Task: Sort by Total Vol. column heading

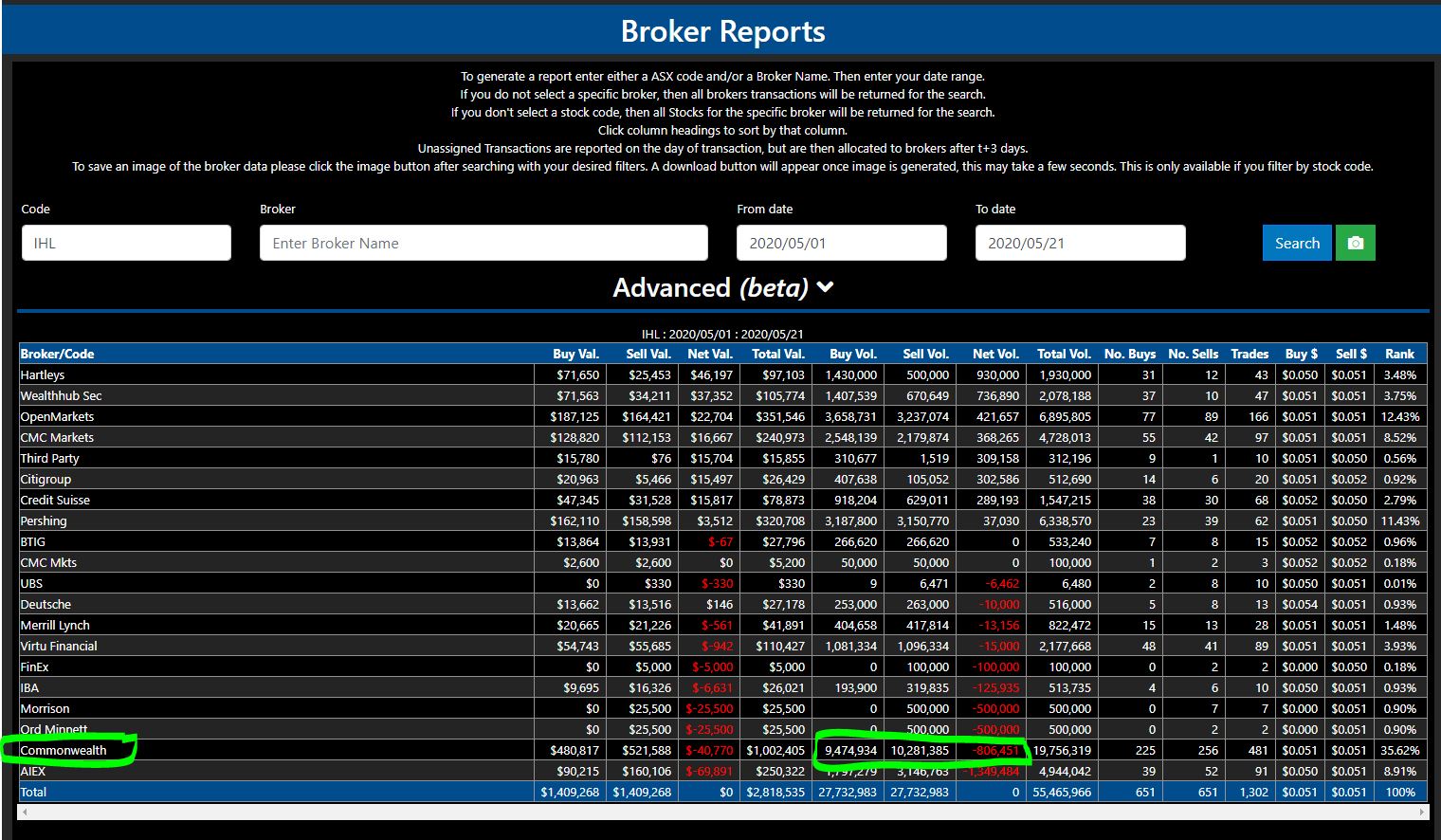Action: click(x=1064, y=354)
